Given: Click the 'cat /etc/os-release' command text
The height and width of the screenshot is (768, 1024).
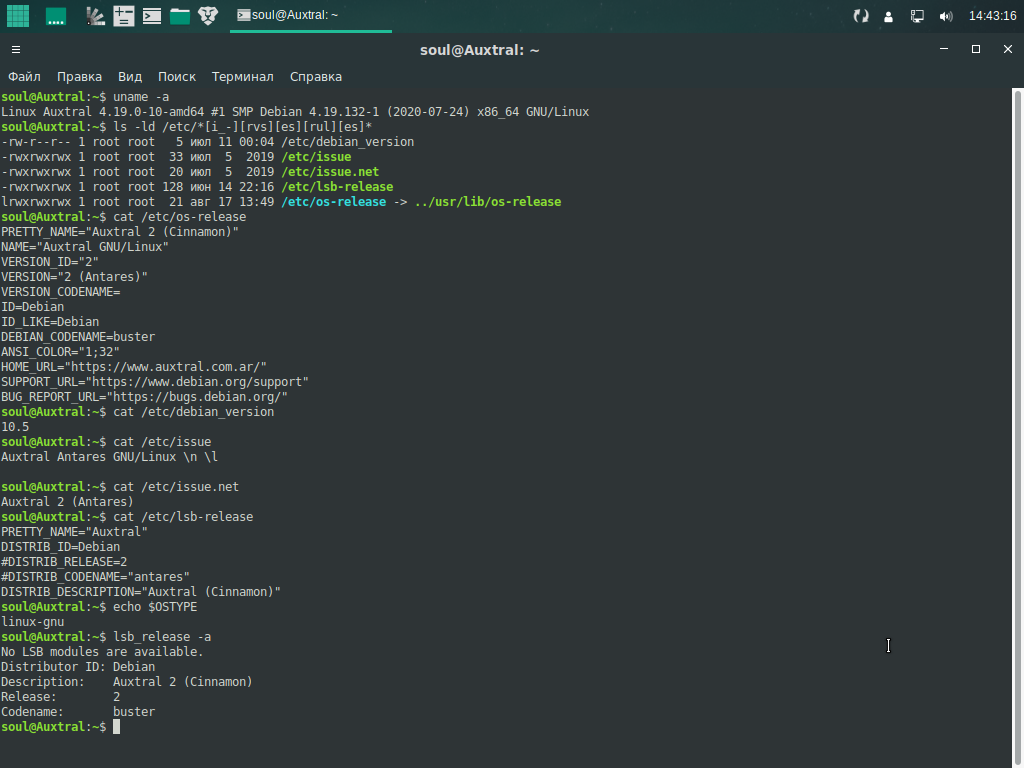Looking at the screenshot, I should pyautogui.click(x=180, y=217).
